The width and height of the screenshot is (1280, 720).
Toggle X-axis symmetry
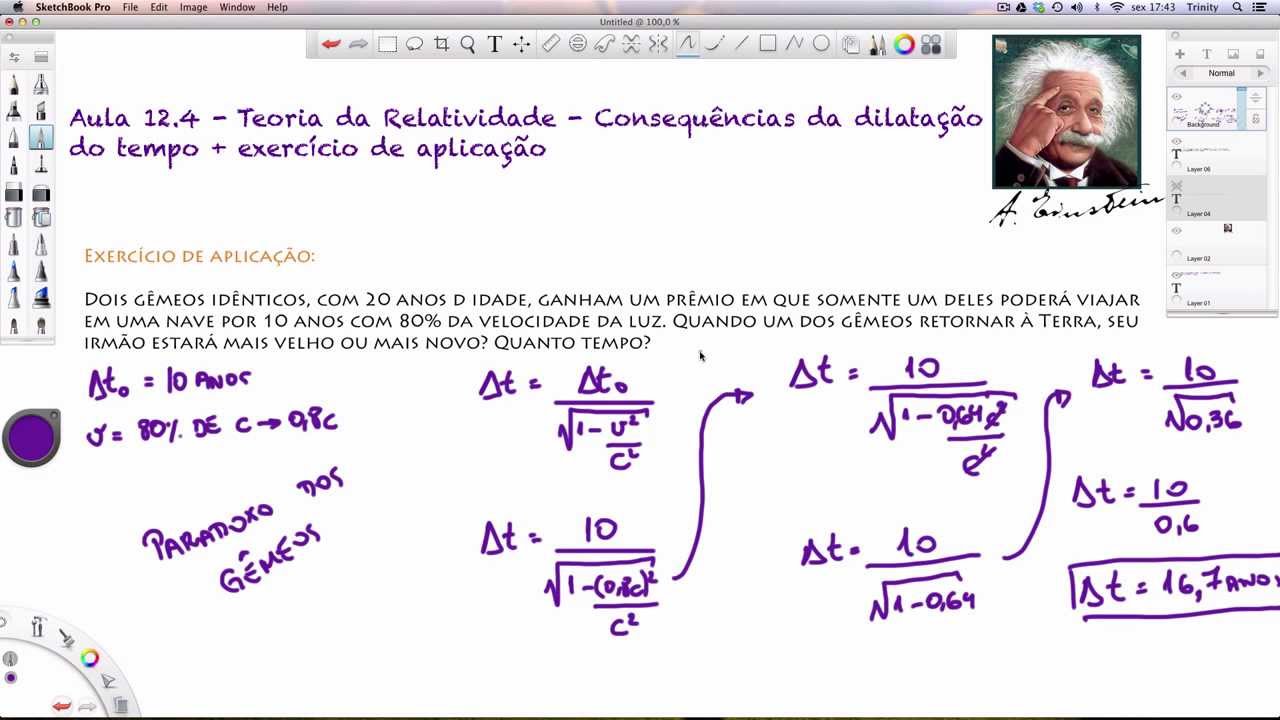pos(631,44)
